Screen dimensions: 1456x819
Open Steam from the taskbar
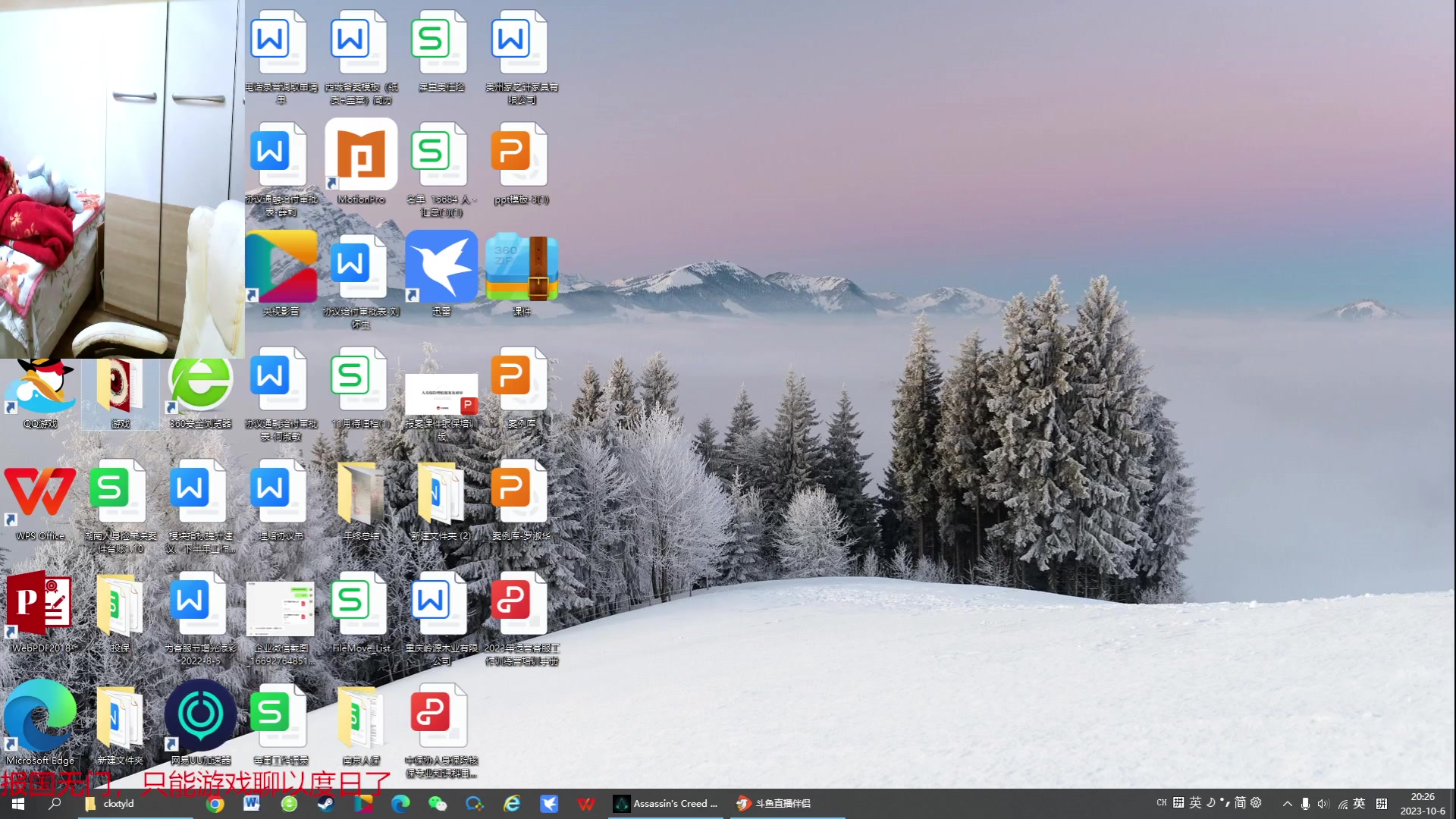[x=326, y=804]
